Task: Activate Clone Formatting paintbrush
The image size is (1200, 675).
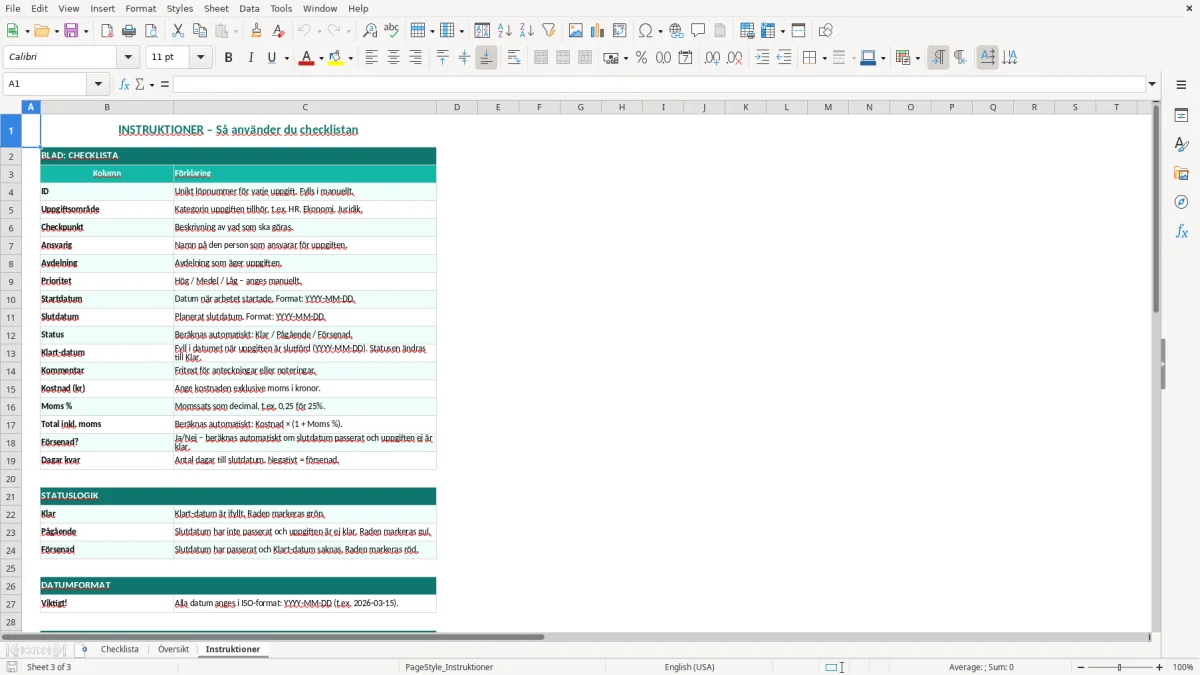Action: [256, 31]
